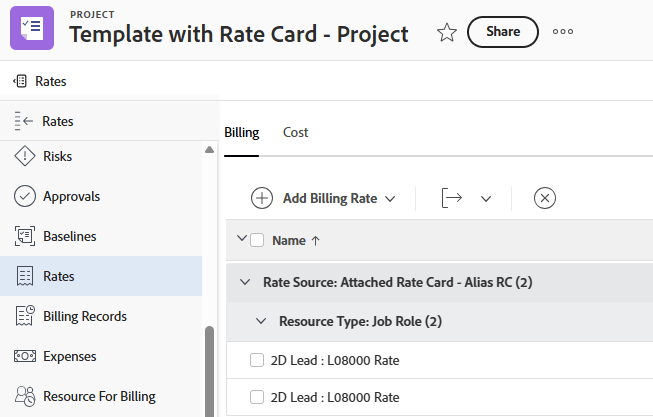This screenshot has width=653, height=417.
Task: Click the Billing Records icon
Action: pos(25,316)
